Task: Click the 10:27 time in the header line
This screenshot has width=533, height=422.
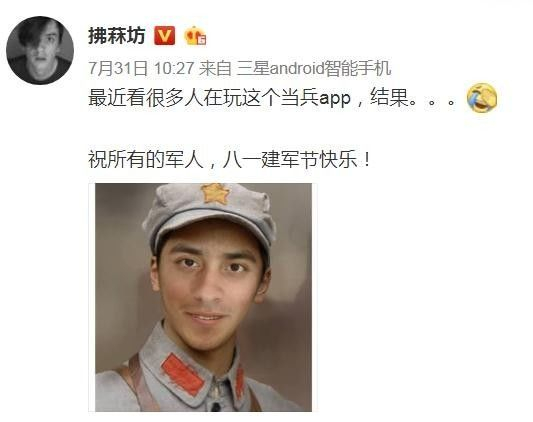Action: click(174, 68)
